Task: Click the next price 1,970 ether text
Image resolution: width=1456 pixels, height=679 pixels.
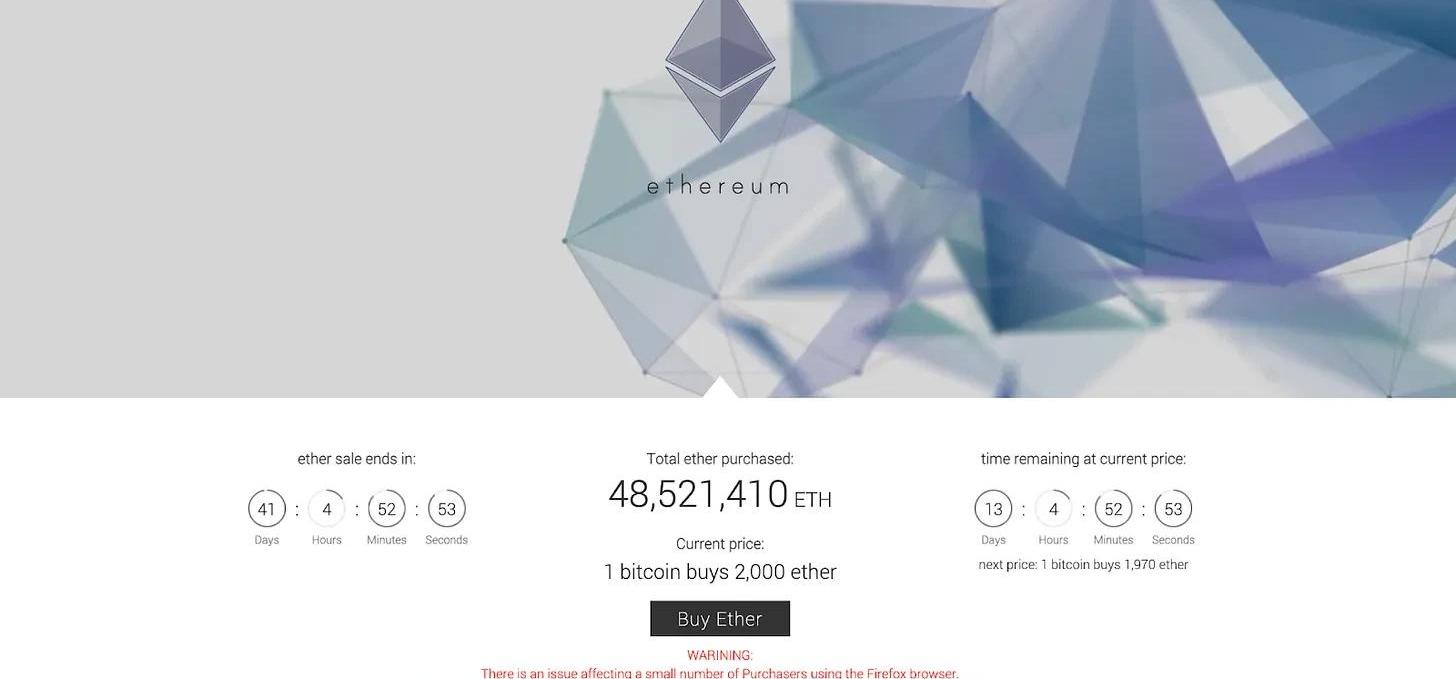Action: [x=1083, y=565]
